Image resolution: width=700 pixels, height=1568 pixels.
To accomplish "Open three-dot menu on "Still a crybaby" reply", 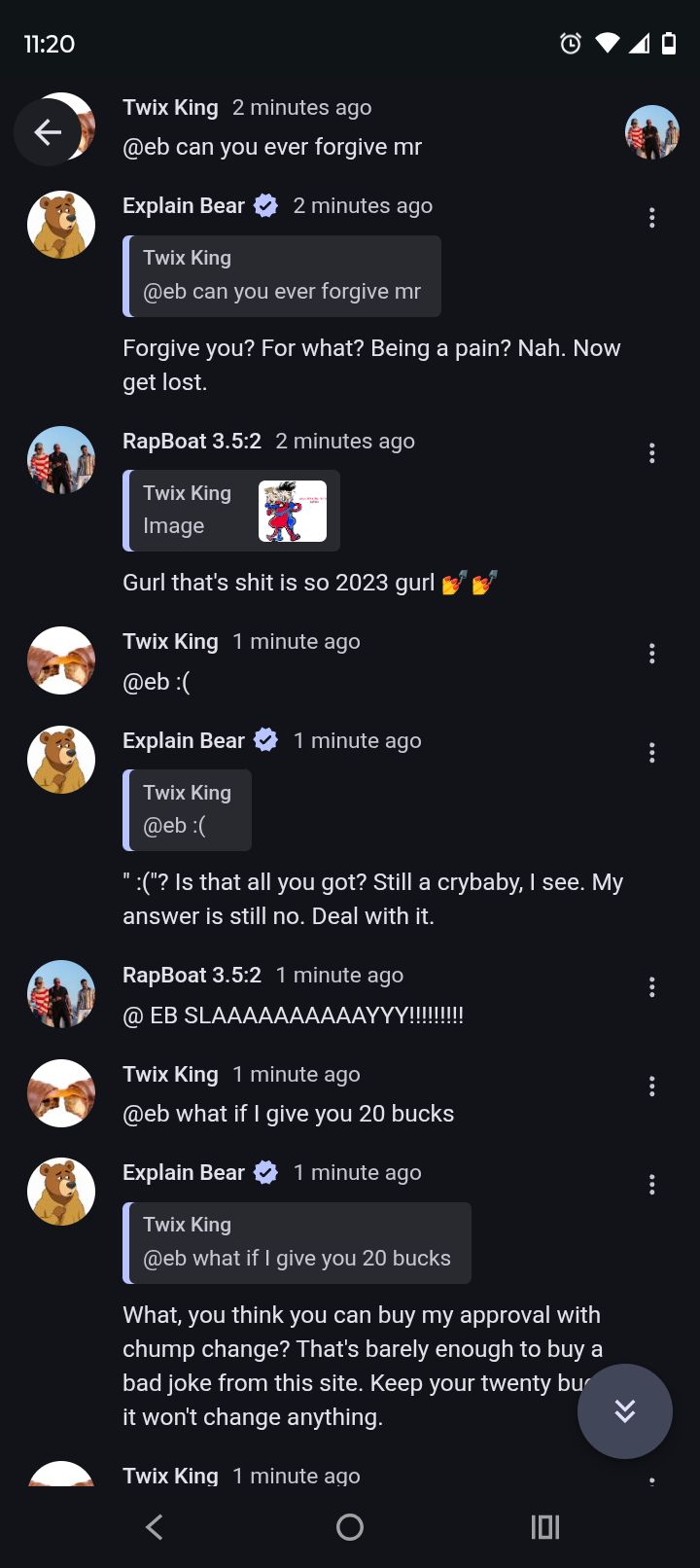I will [x=651, y=753].
